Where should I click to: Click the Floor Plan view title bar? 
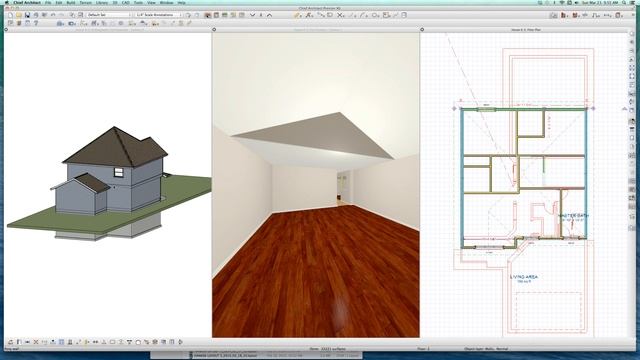(x=527, y=30)
